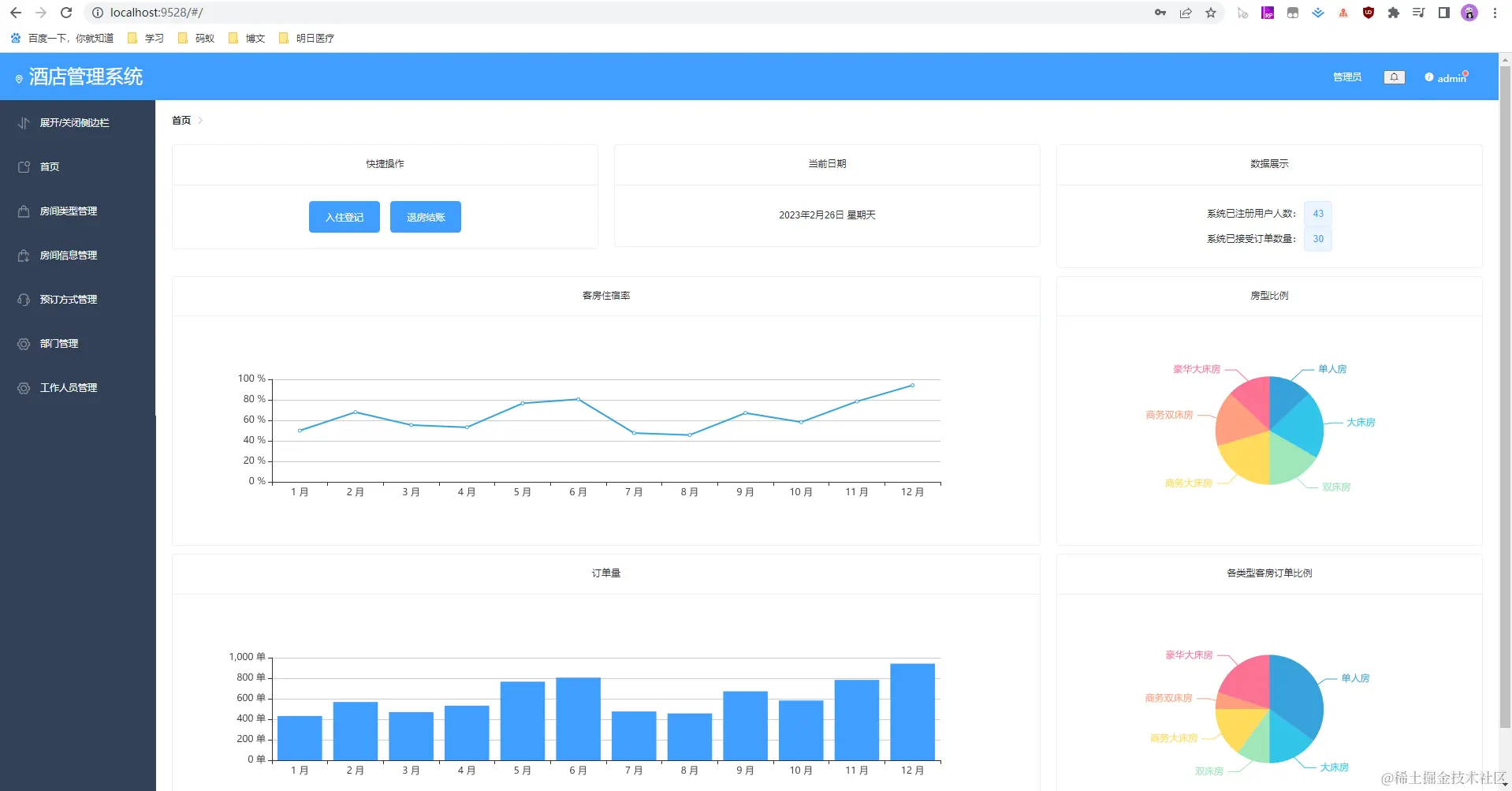Viewport: 1512px width, 791px height.
Task: Click the 退房结账 button
Action: 426,217
